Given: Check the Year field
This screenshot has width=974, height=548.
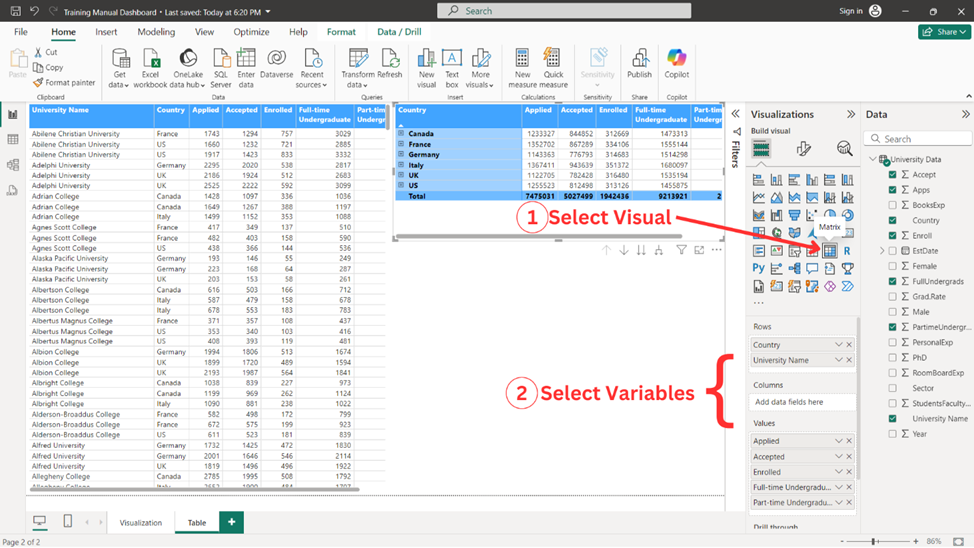Looking at the screenshot, I should pyautogui.click(x=893, y=434).
